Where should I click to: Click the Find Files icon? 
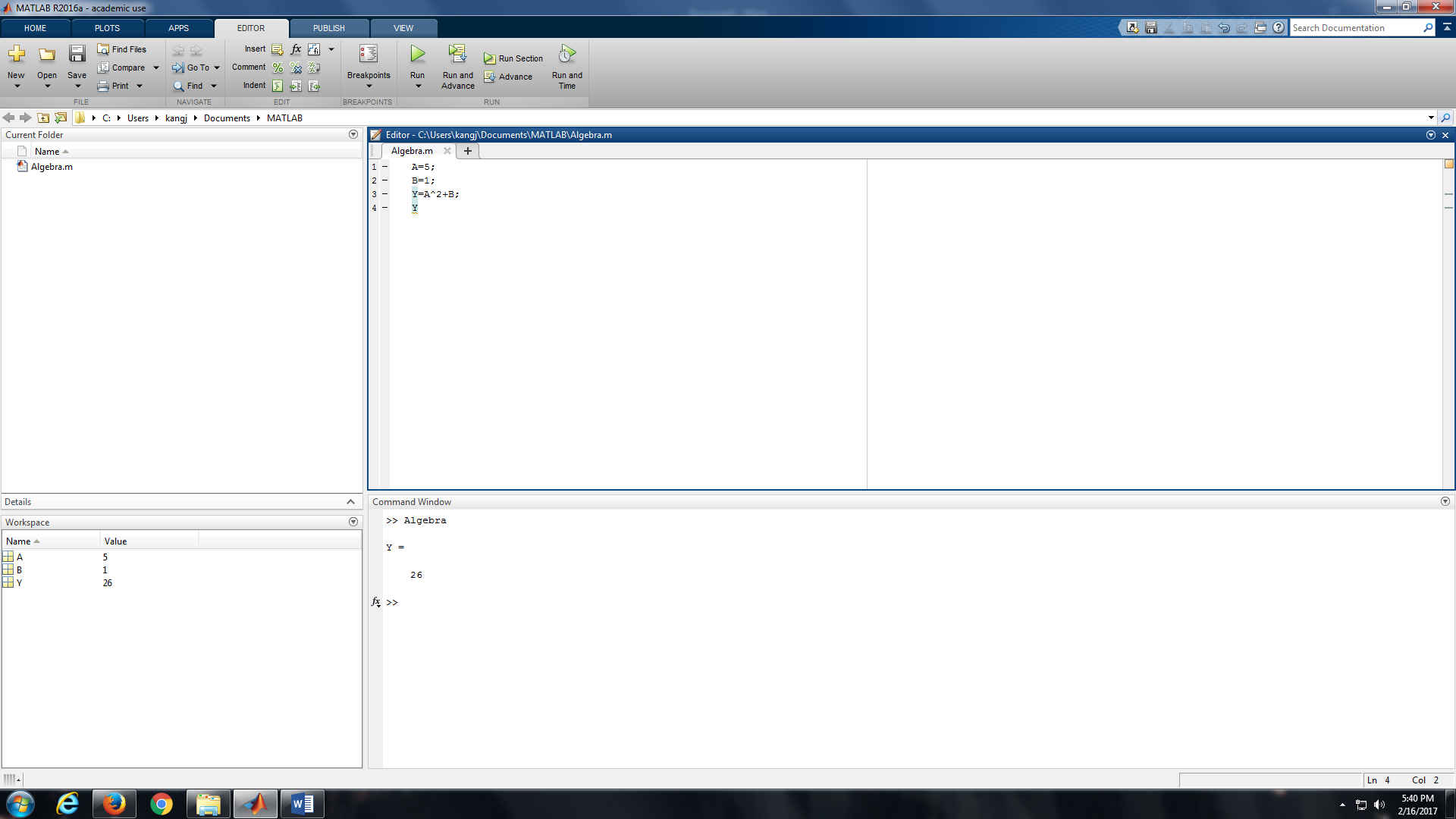pyautogui.click(x=122, y=49)
